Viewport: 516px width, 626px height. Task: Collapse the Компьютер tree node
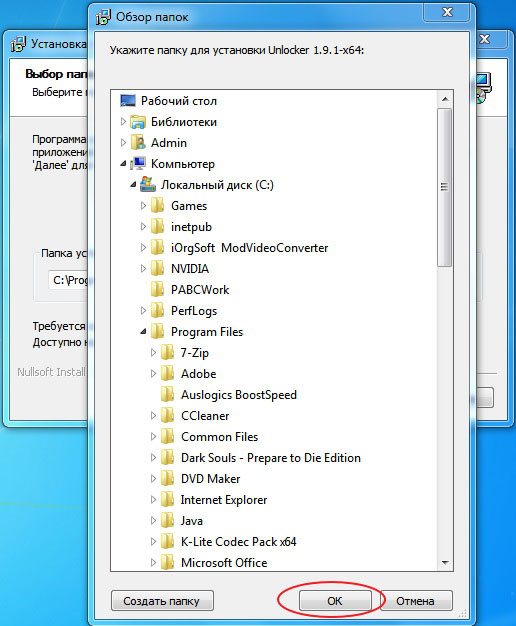pos(123,163)
